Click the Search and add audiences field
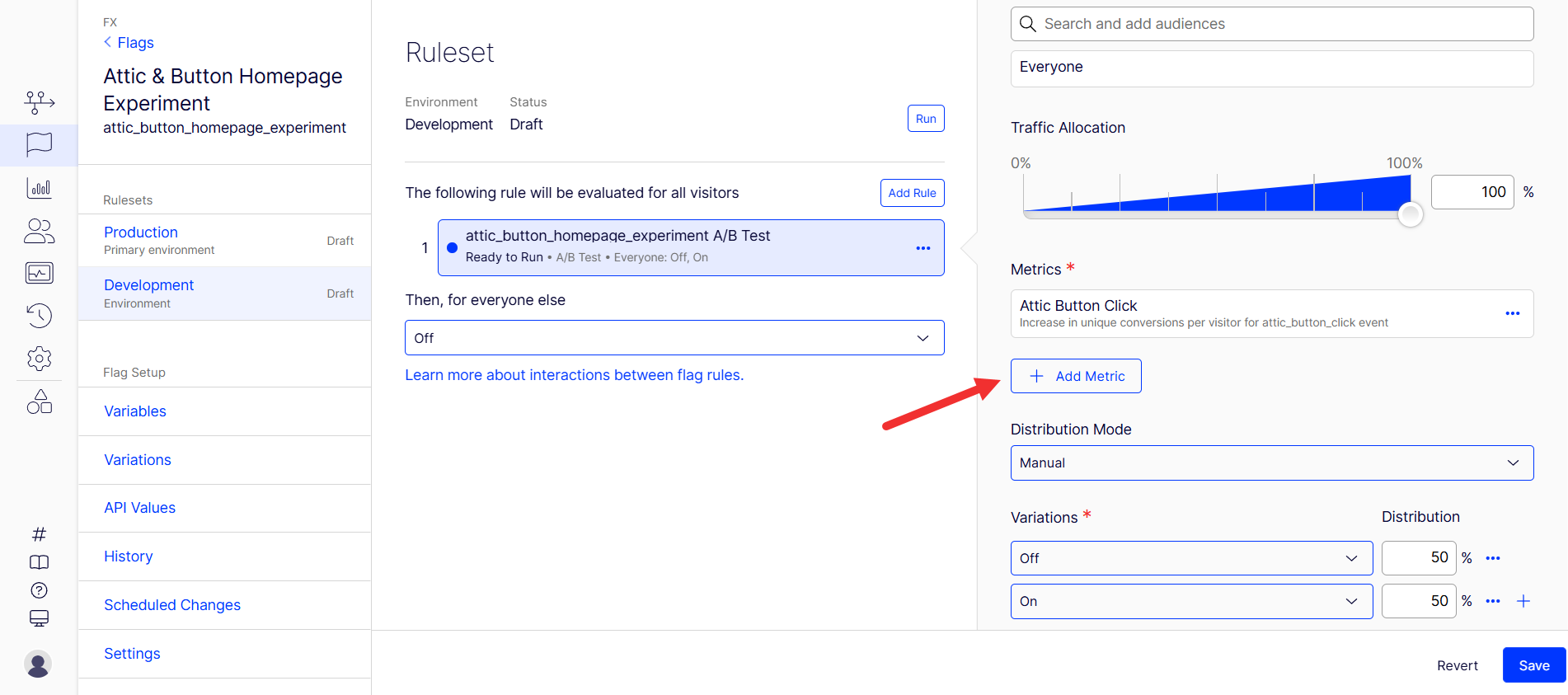This screenshot has height=695, width=1568. coord(1271,24)
